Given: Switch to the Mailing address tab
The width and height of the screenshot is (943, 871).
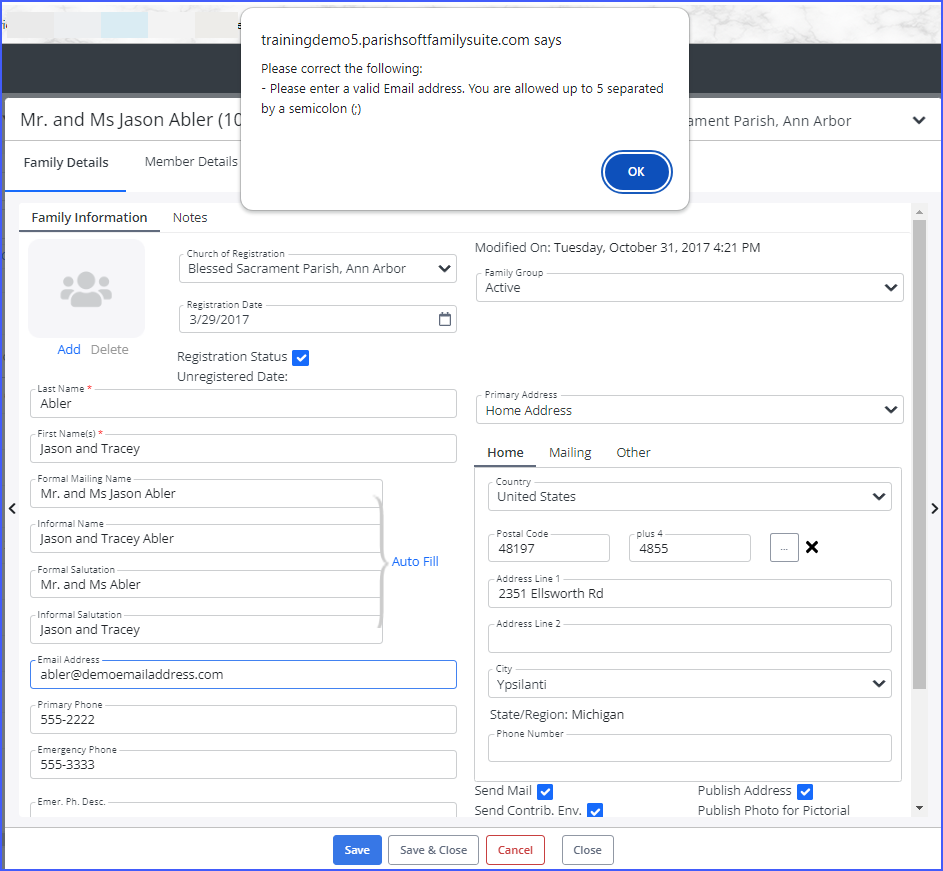Looking at the screenshot, I should pos(570,452).
